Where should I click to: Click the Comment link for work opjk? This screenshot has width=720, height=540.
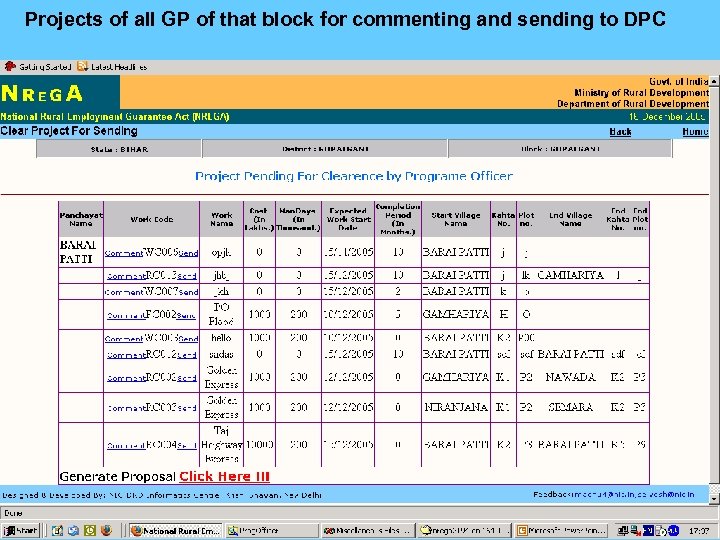click(124, 253)
